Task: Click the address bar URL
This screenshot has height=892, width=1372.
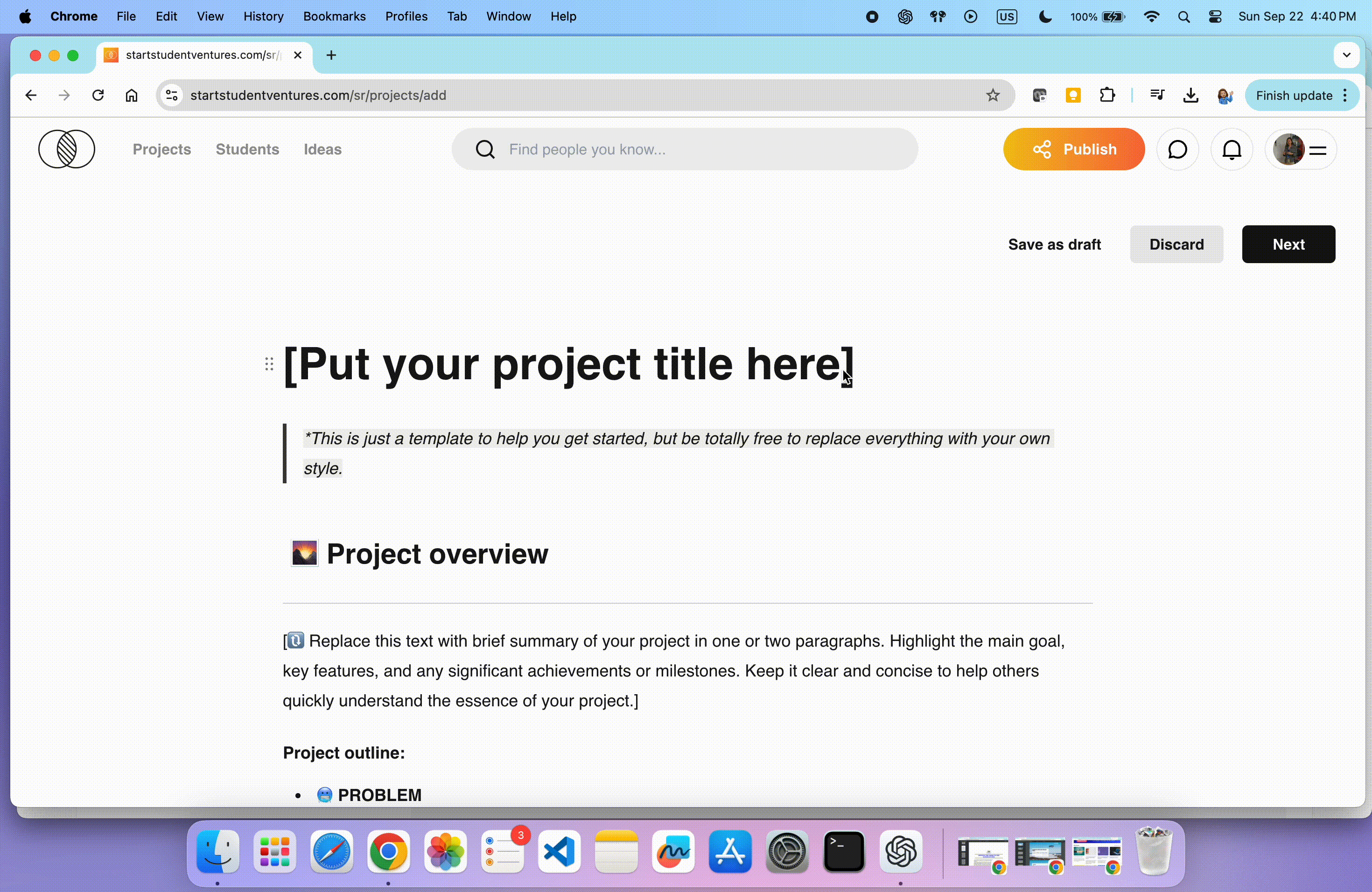Action: pyautogui.click(x=318, y=95)
